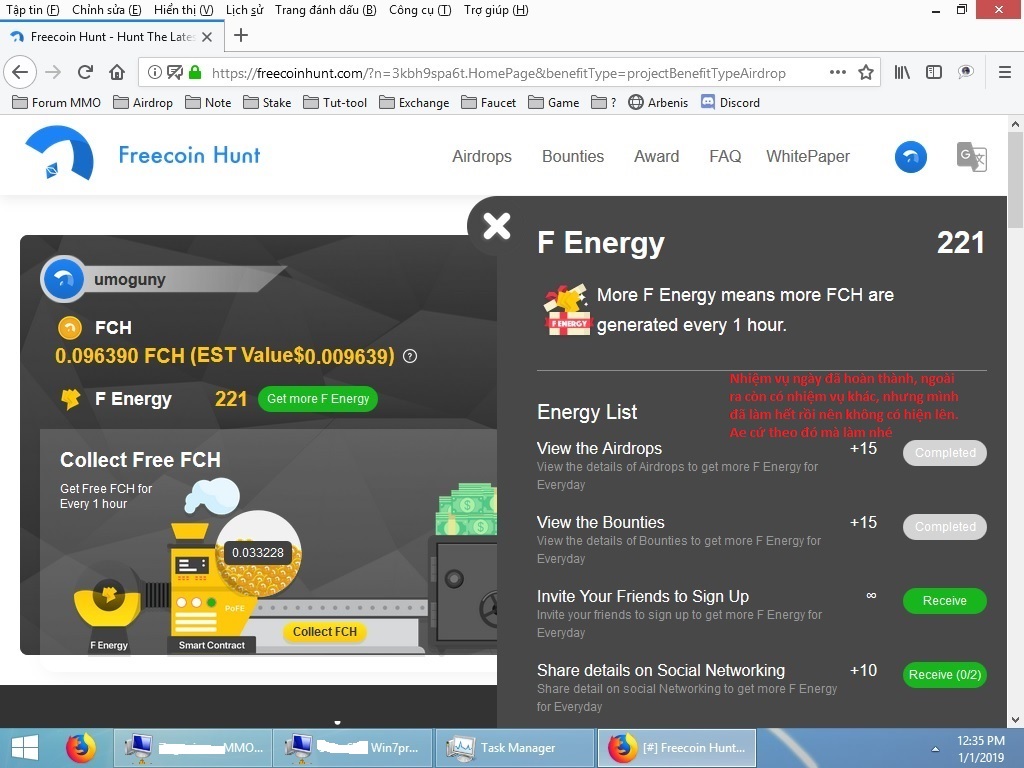Click the Collect FCH button
This screenshot has width=1024, height=768.
point(325,632)
